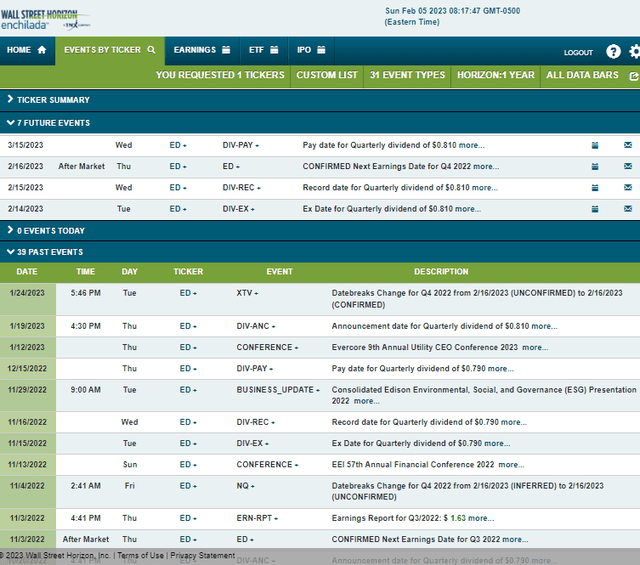Open the settings gear icon

coord(634,52)
